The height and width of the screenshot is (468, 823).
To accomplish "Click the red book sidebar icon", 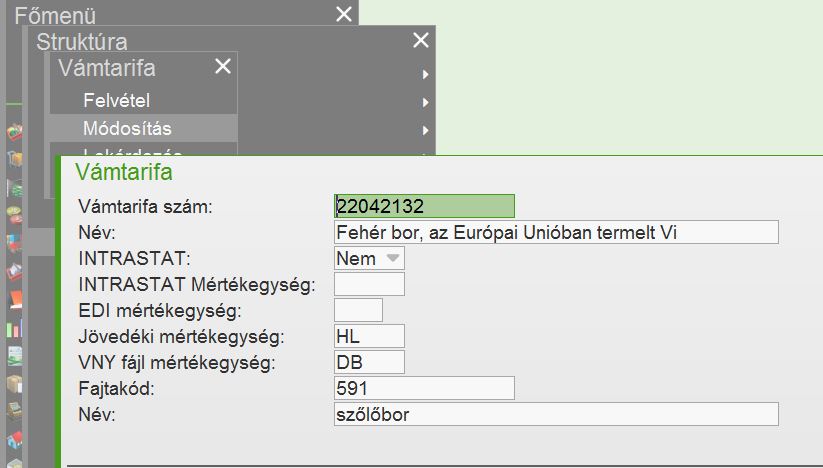I will pyautogui.click(x=14, y=300).
